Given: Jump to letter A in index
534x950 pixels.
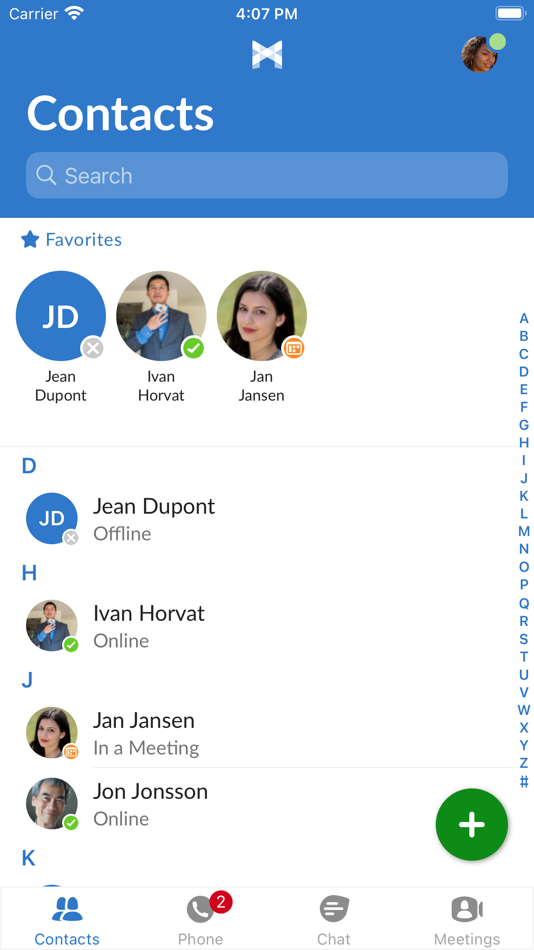Looking at the screenshot, I should point(524,318).
